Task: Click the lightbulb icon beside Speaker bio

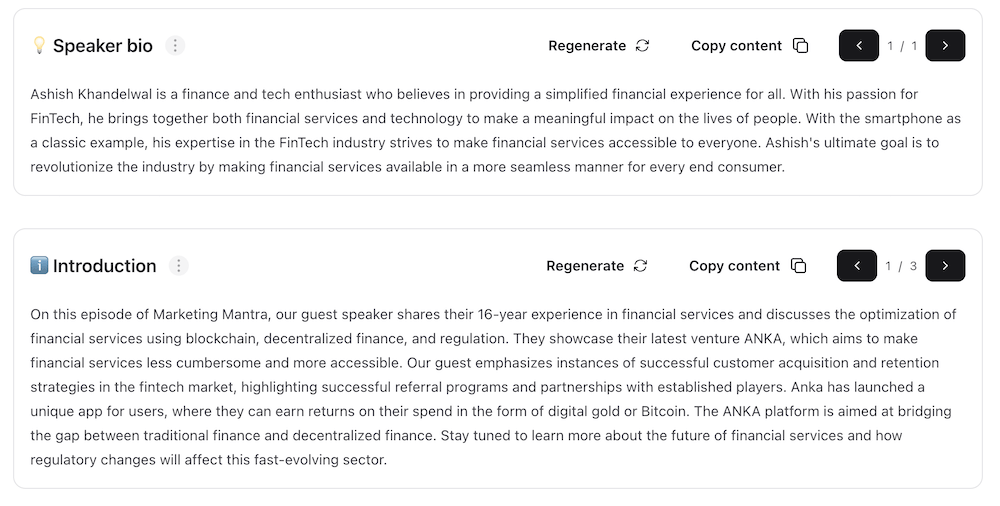Action: pos(39,46)
